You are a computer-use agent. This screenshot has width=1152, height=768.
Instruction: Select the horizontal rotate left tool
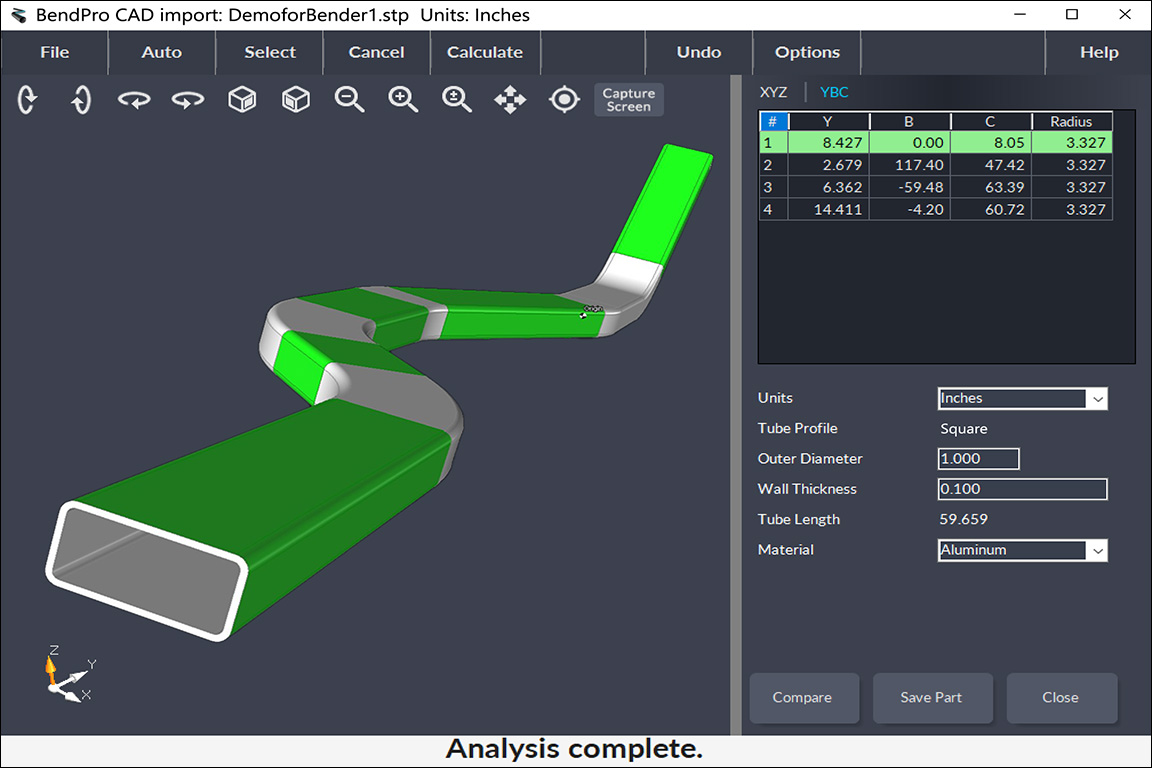coord(134,99)
